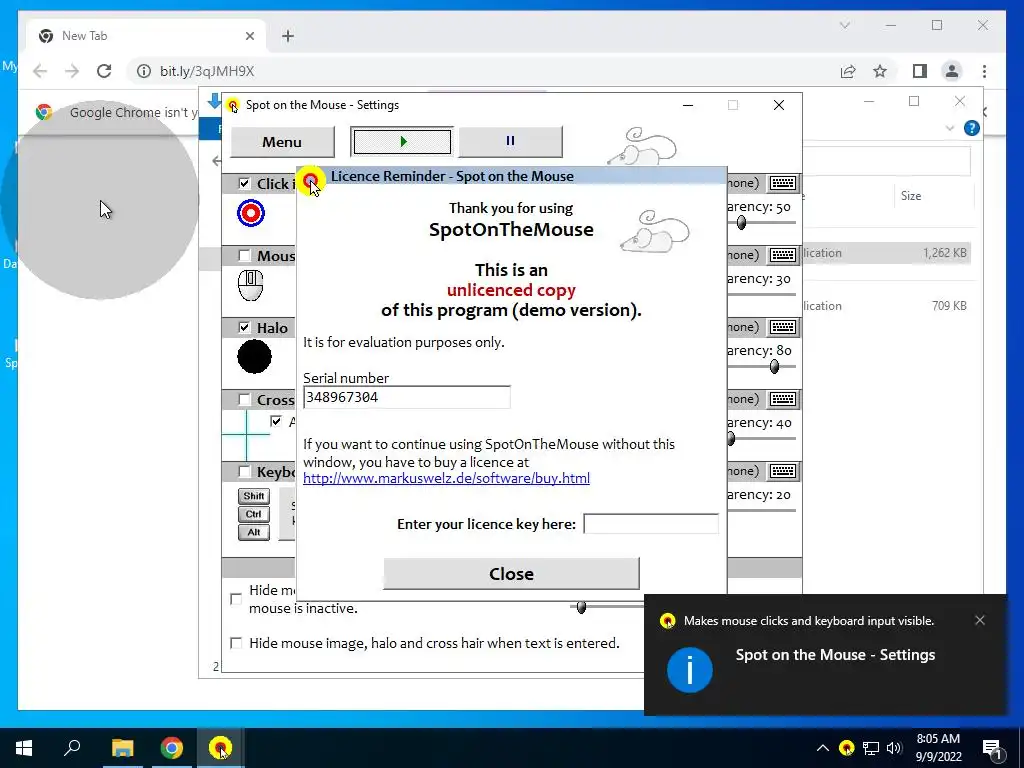The height and width of the screenshot is (768, 1024).
Task: Click the File Explorer help question icon
Action: 972,128
